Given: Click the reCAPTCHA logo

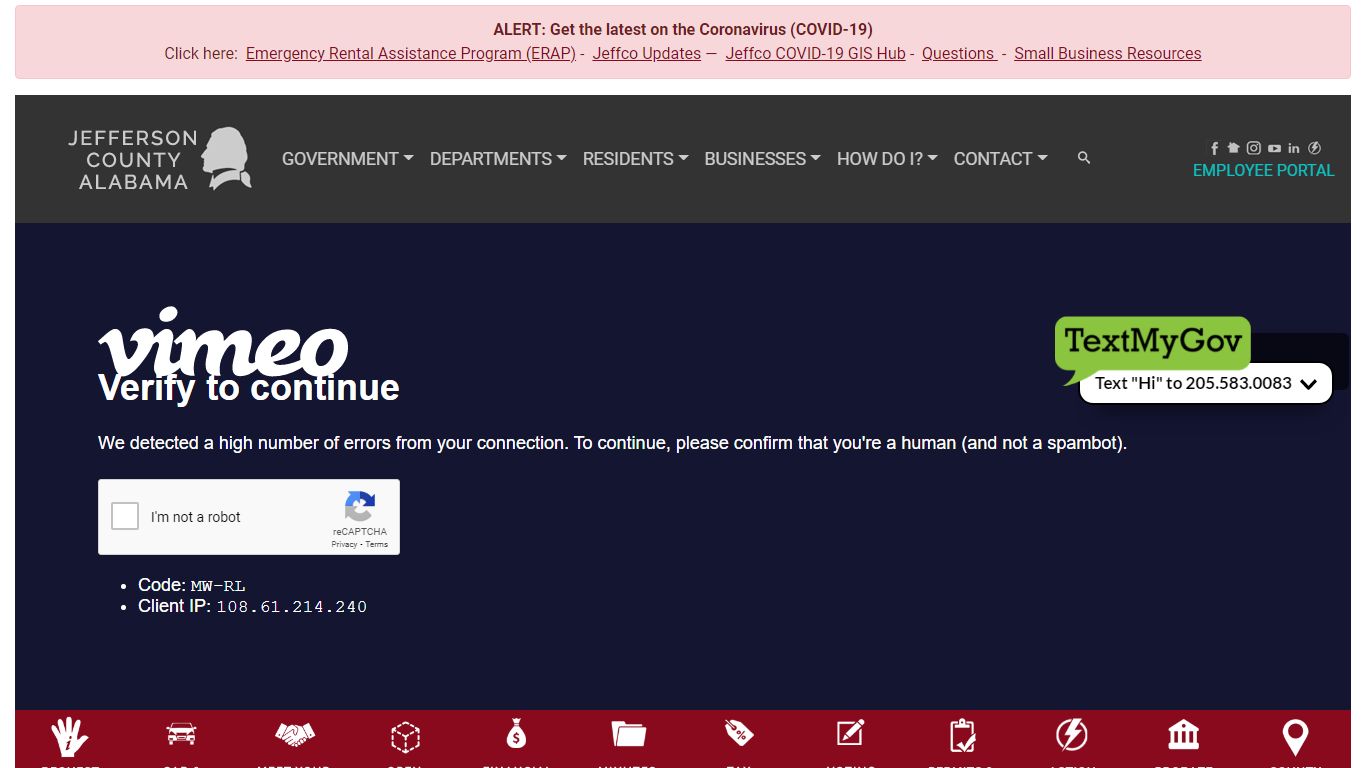Looking at the screenshot, I should 360,506.
